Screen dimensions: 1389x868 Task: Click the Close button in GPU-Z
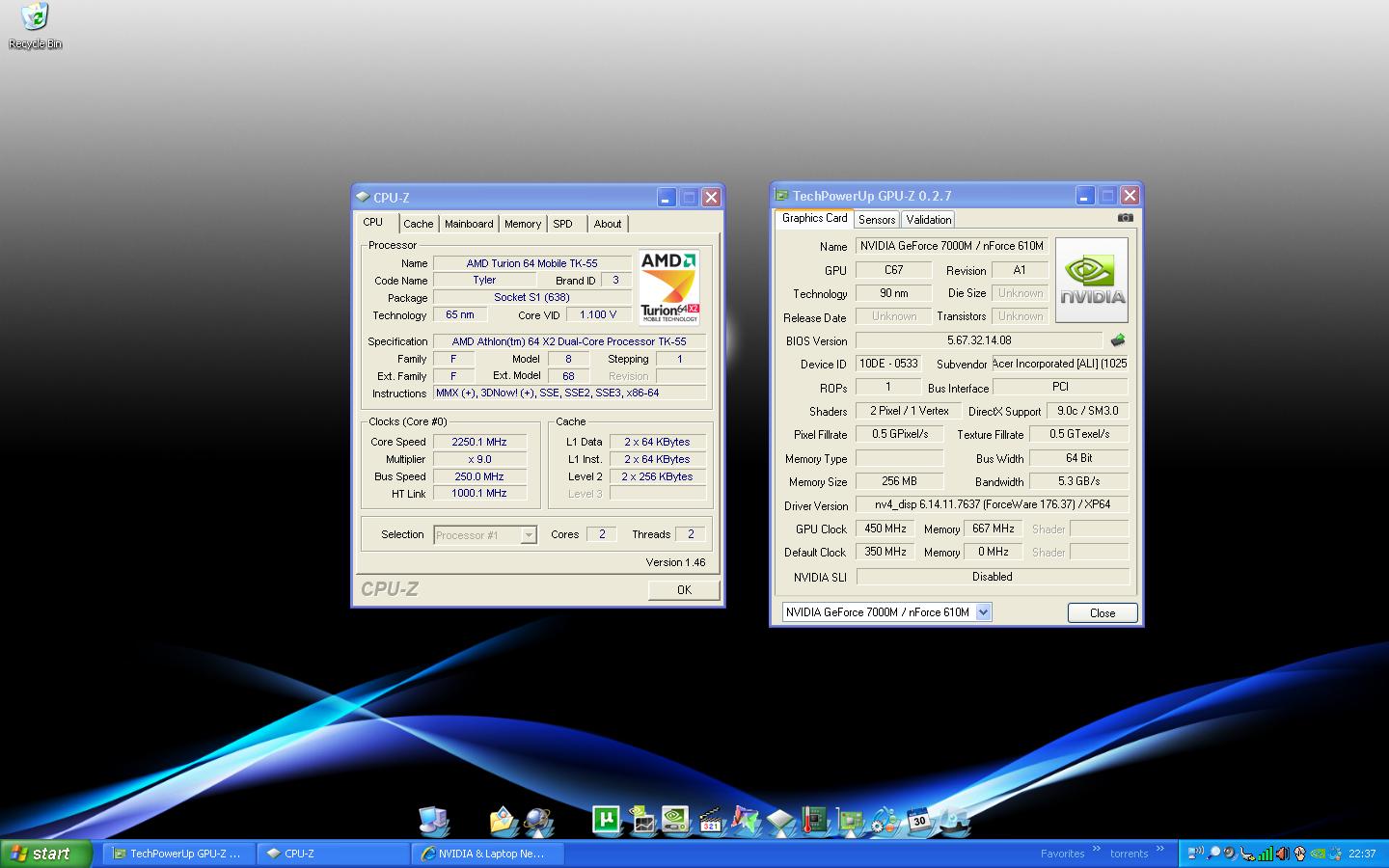pyautogui.click(x=1102, y=613)
